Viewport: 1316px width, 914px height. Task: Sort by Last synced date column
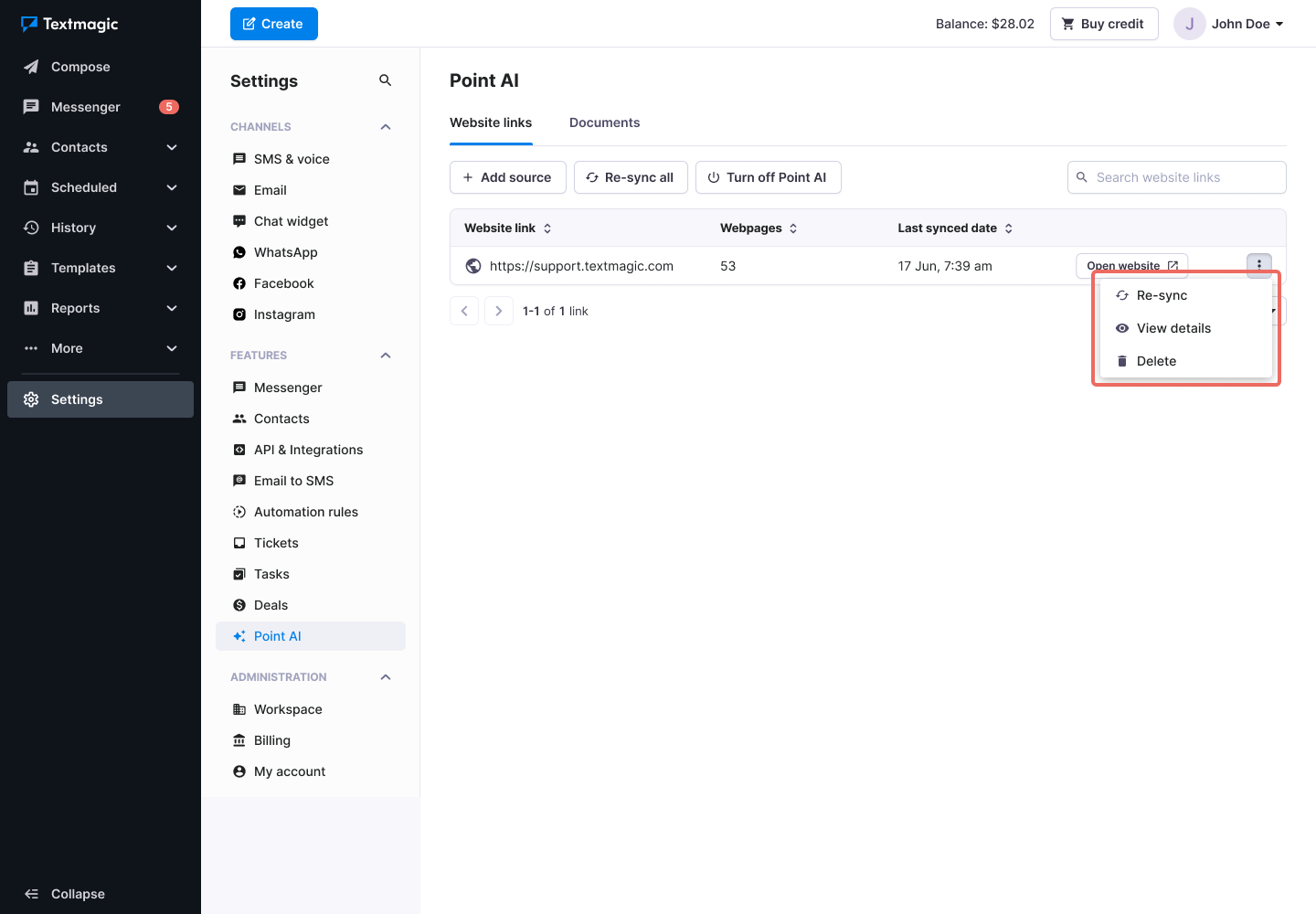pos(947,228)
